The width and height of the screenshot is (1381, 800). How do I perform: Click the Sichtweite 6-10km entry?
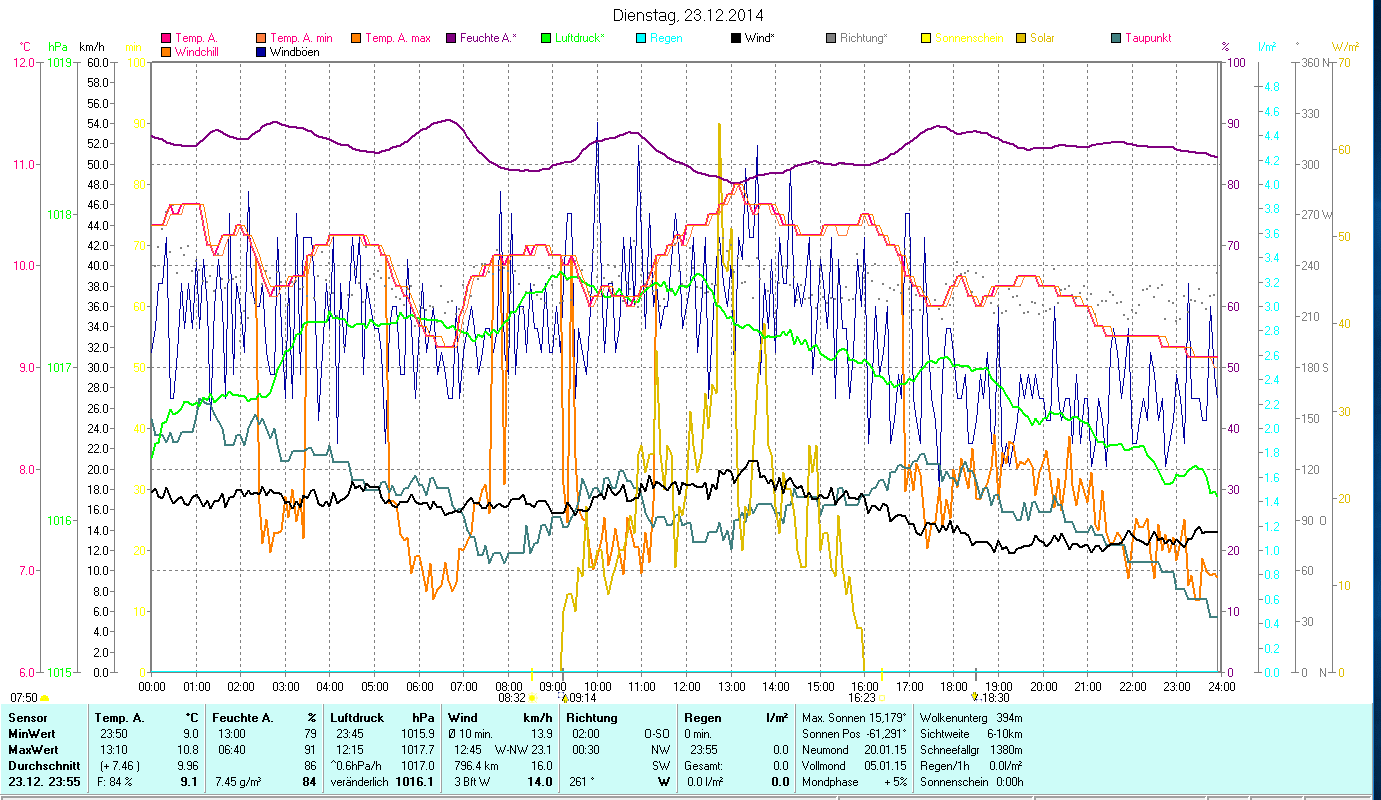pyautogui.click(x=971, y=734)
